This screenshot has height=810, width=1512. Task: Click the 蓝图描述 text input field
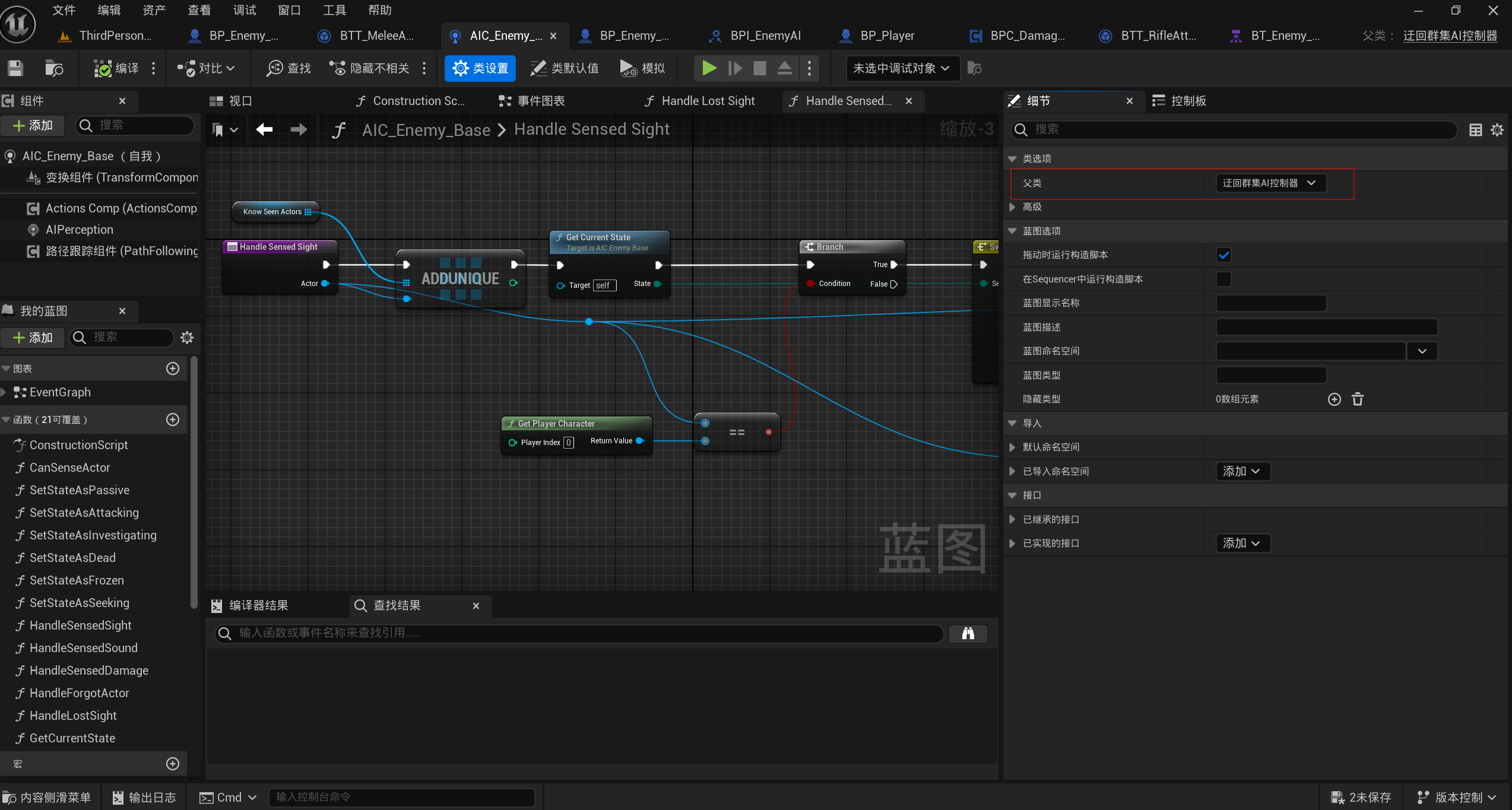pos(1326,327)
